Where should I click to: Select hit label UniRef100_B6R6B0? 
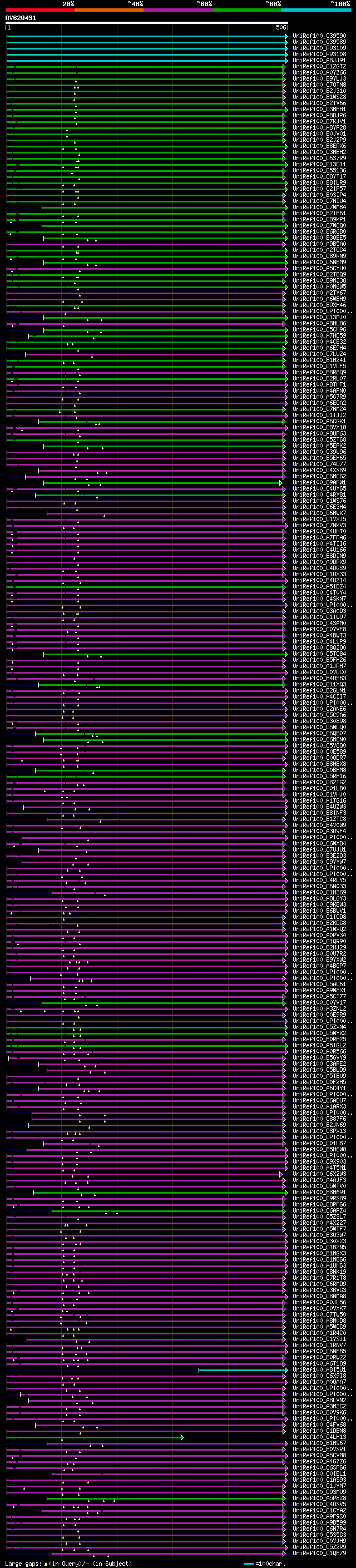point(319,231)
